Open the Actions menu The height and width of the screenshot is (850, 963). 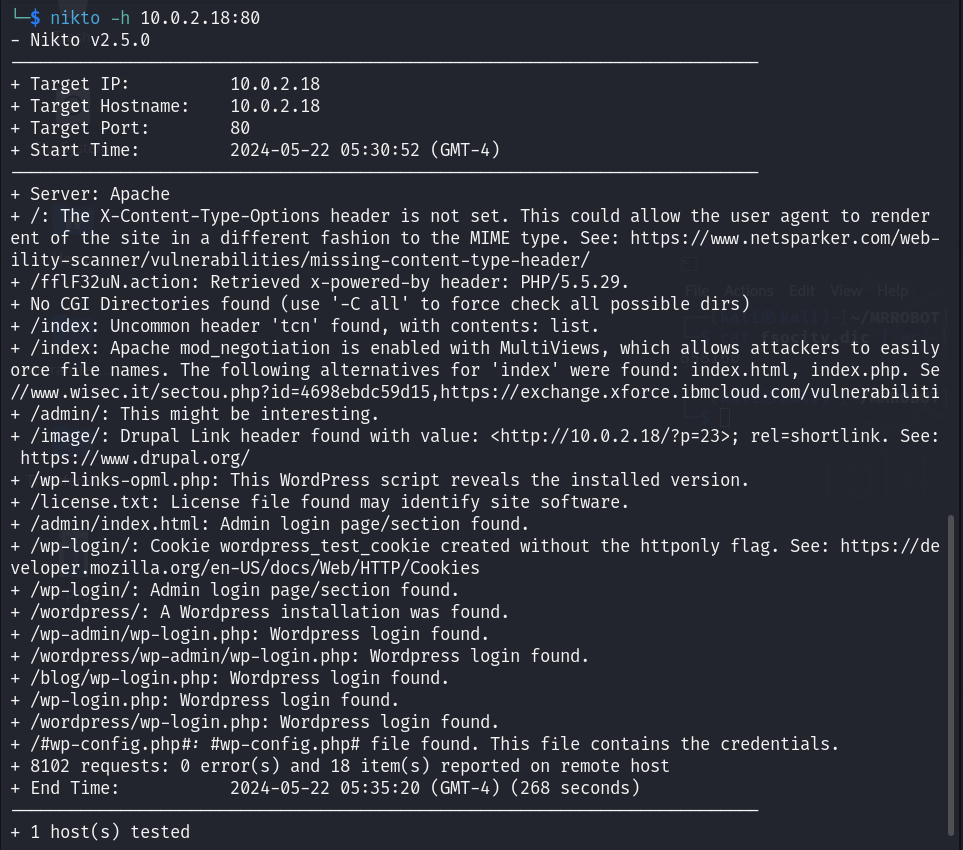coord(748,291)
